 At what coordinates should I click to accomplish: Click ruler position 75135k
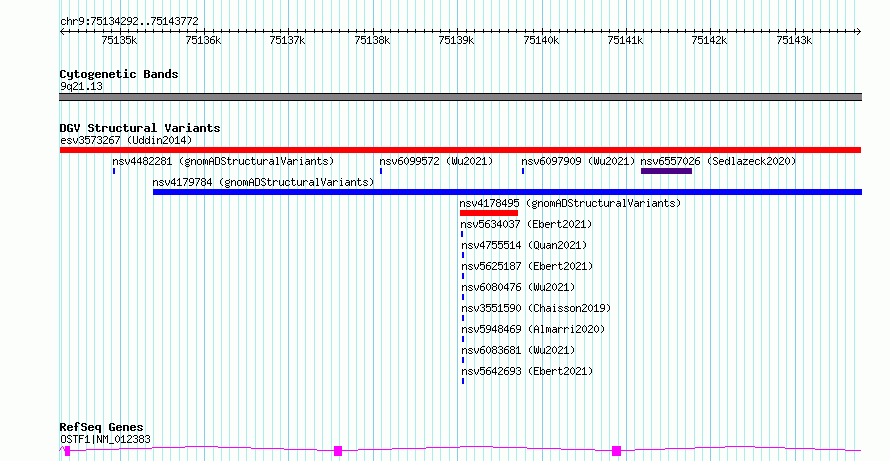pyautogui.click(x=119, y=40)
